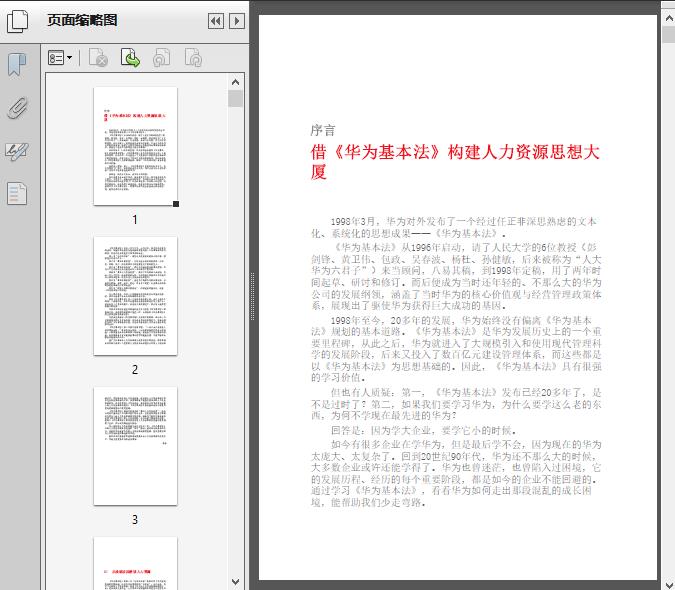
Task: Open the thumbnail options dropdown menu
Action: [60, 58]
